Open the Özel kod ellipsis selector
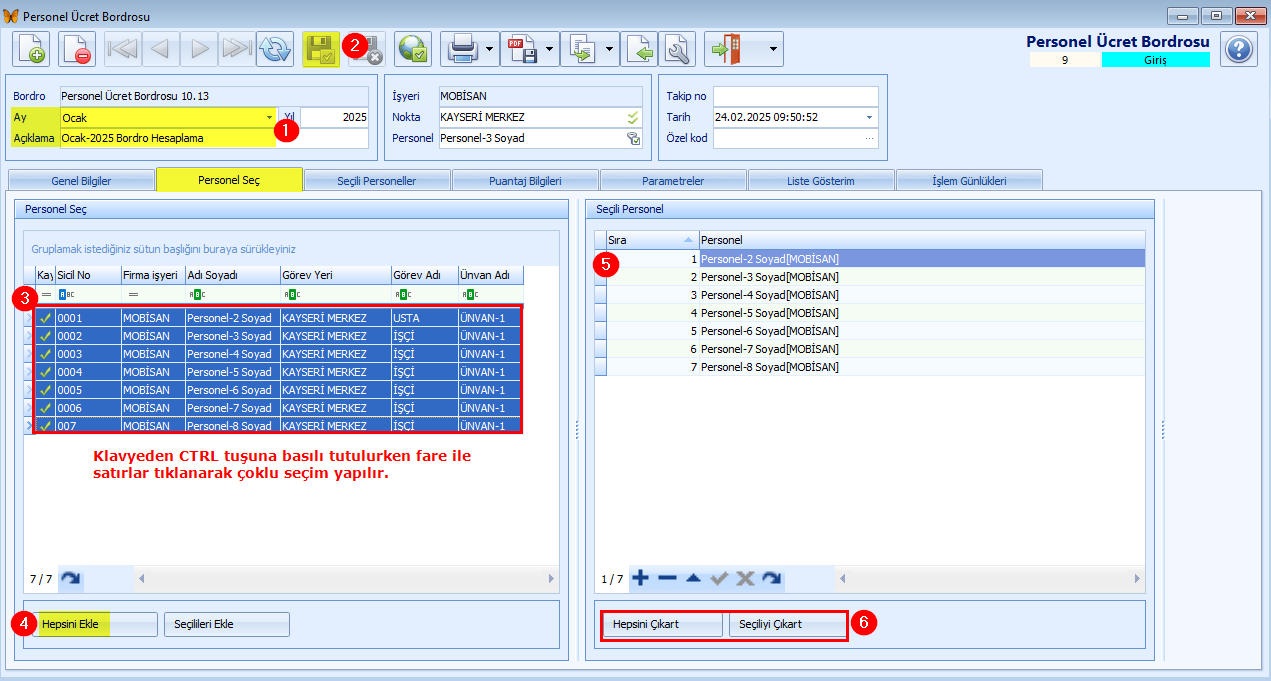This screenshot has height=681, width=1271. tap(869, 138)
